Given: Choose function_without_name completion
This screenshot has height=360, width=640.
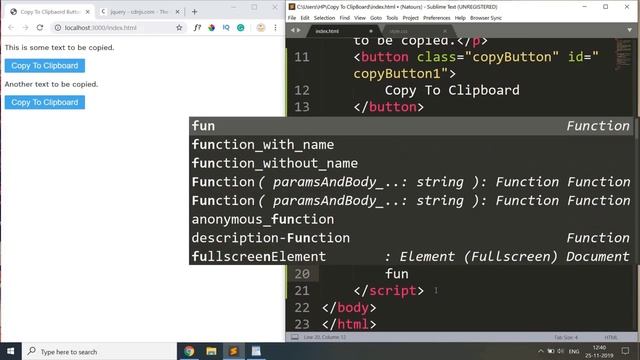Looking at the screenshot, I should 411,164.
